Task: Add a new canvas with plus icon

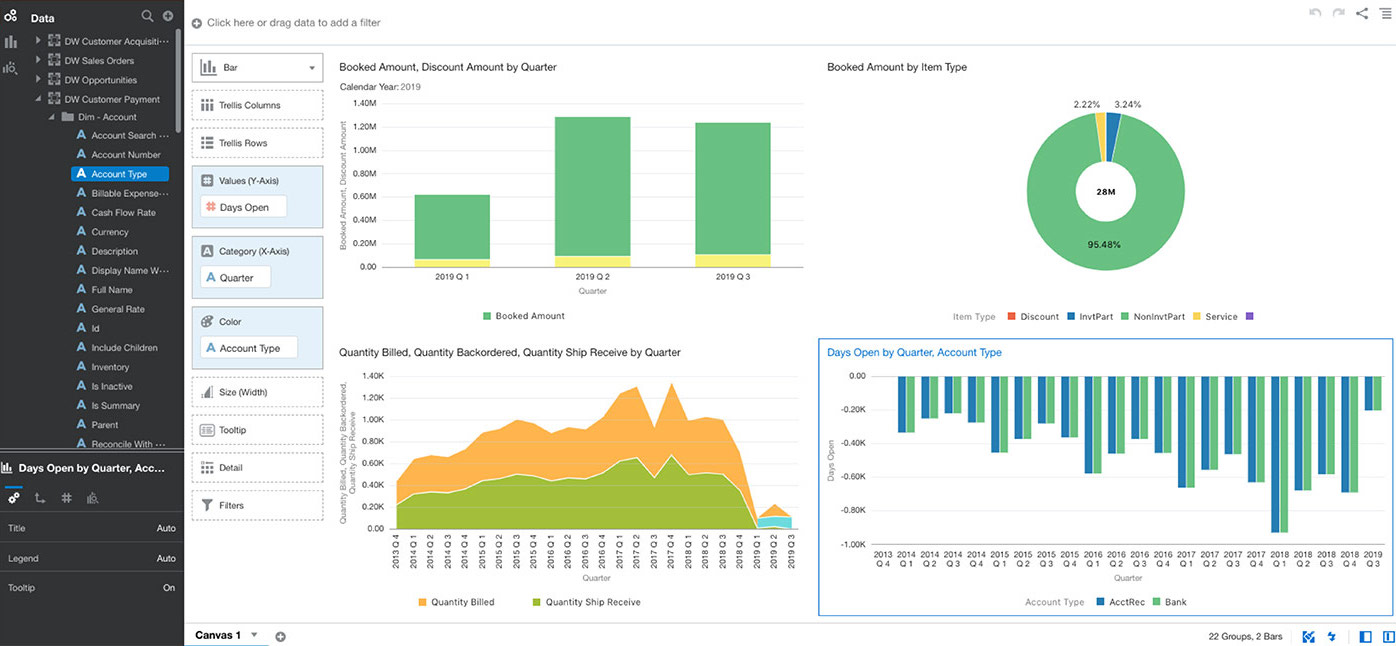Action: click(280, 636)
